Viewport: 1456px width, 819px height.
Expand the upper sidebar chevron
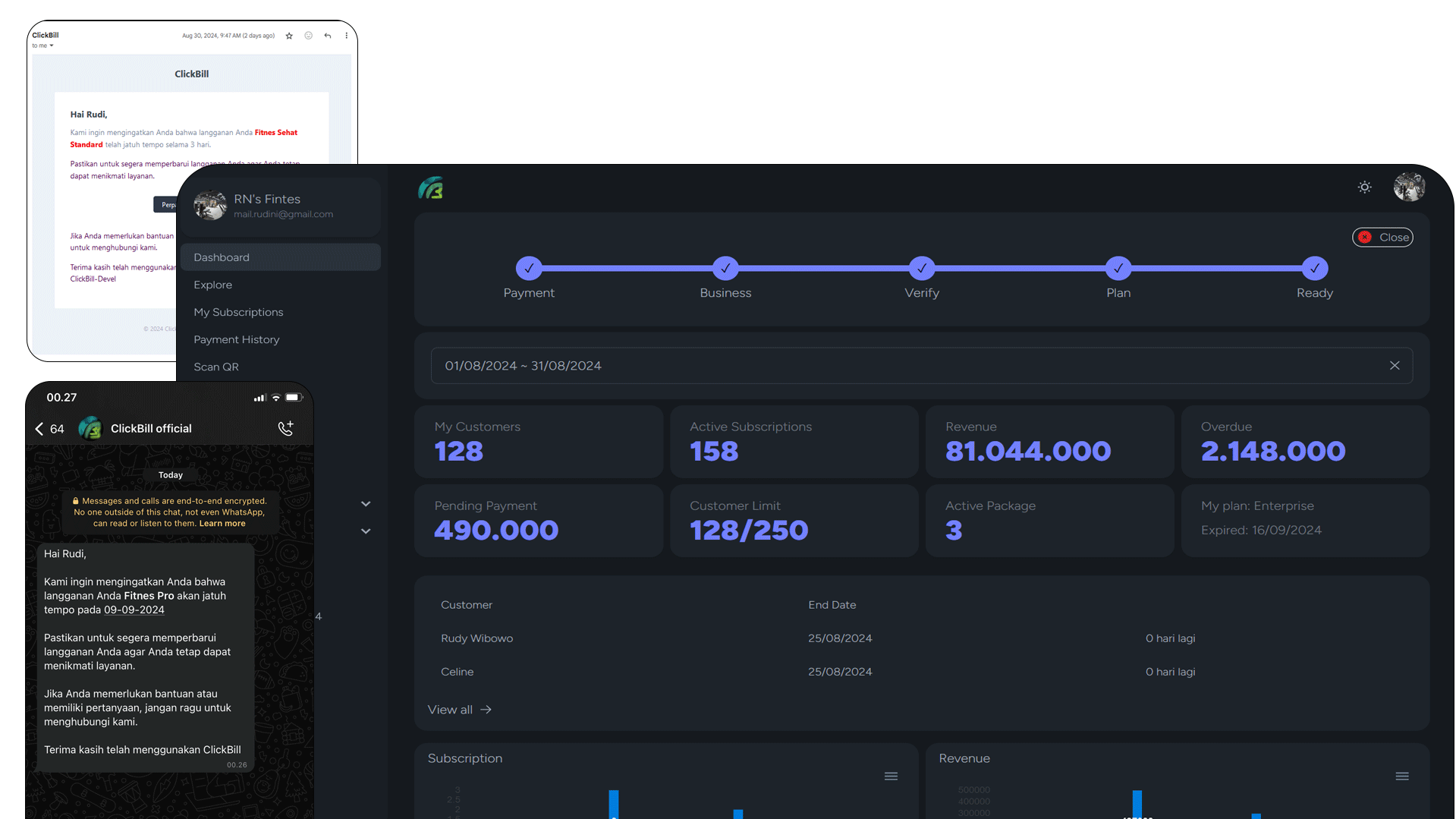[x=366, y=504]
